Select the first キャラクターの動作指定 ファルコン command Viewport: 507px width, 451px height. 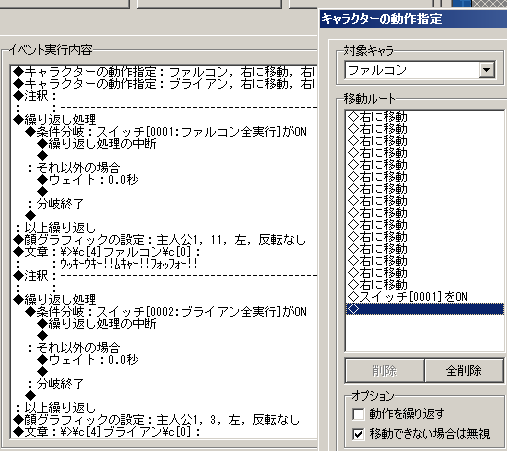pyautogui.click(x=164, y=72)
